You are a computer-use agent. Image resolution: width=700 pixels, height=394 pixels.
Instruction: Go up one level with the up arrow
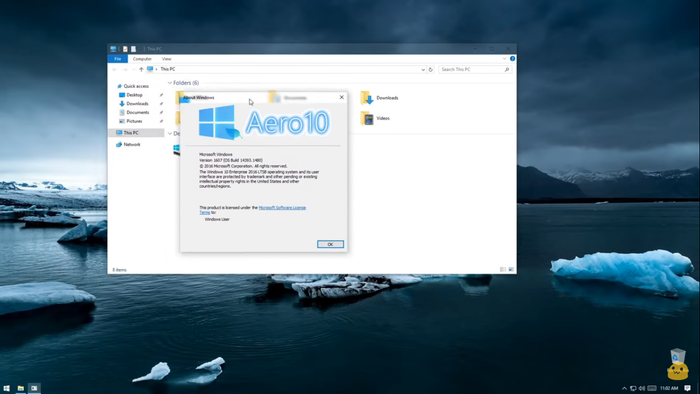141,69
